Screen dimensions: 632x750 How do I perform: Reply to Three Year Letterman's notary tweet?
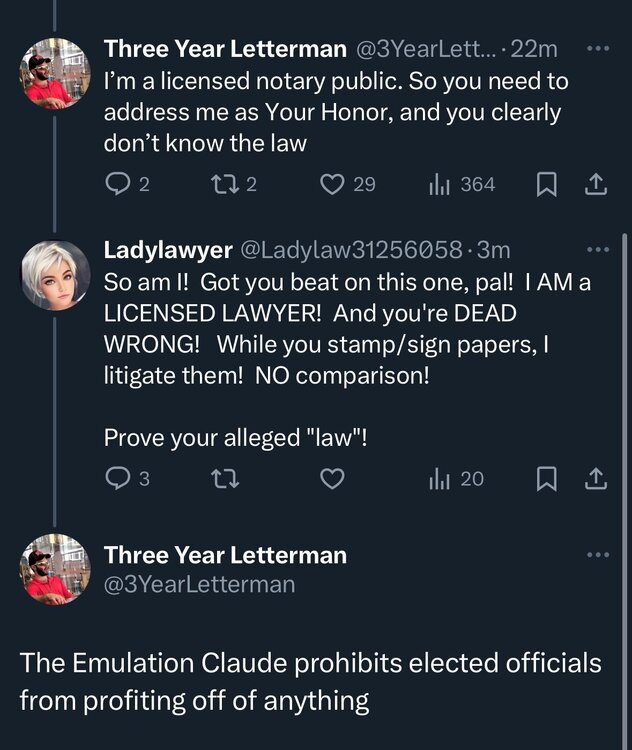coord(118,185)
